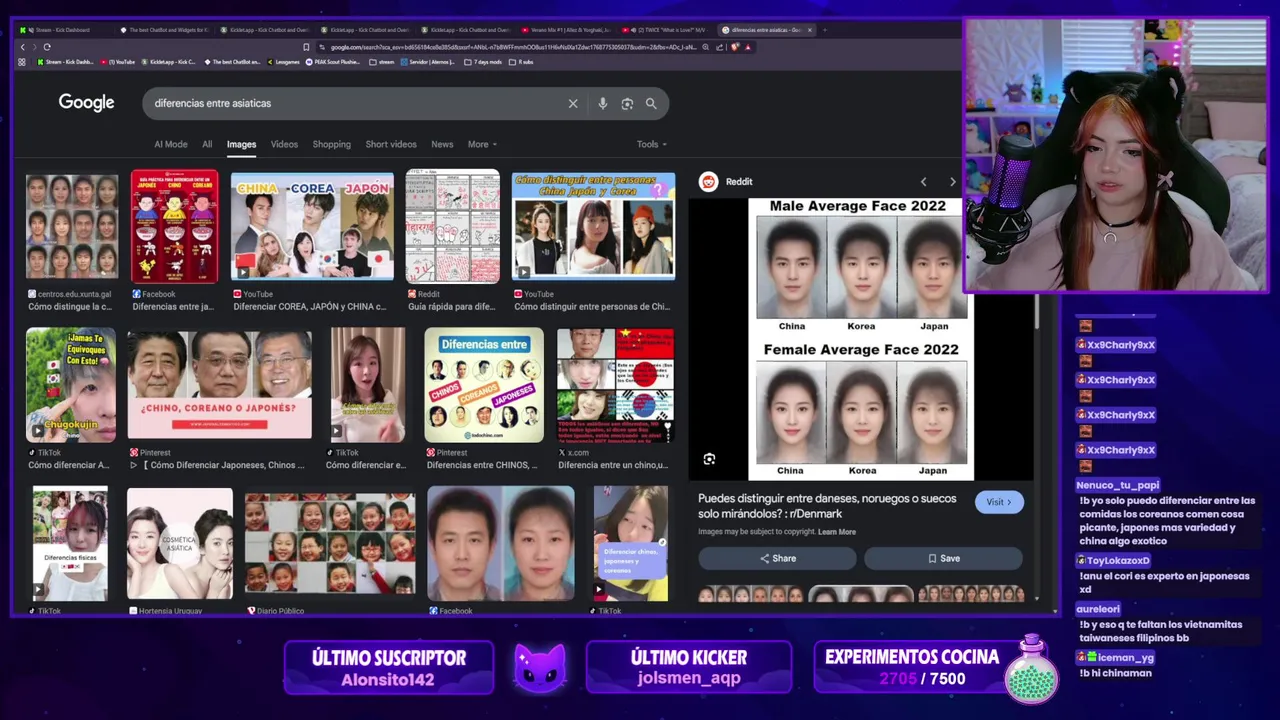Image resolution: width=1280 pixels, height=720 pixels.
Task: Click the Share button under the preview
Action: [x=777, y=558]
